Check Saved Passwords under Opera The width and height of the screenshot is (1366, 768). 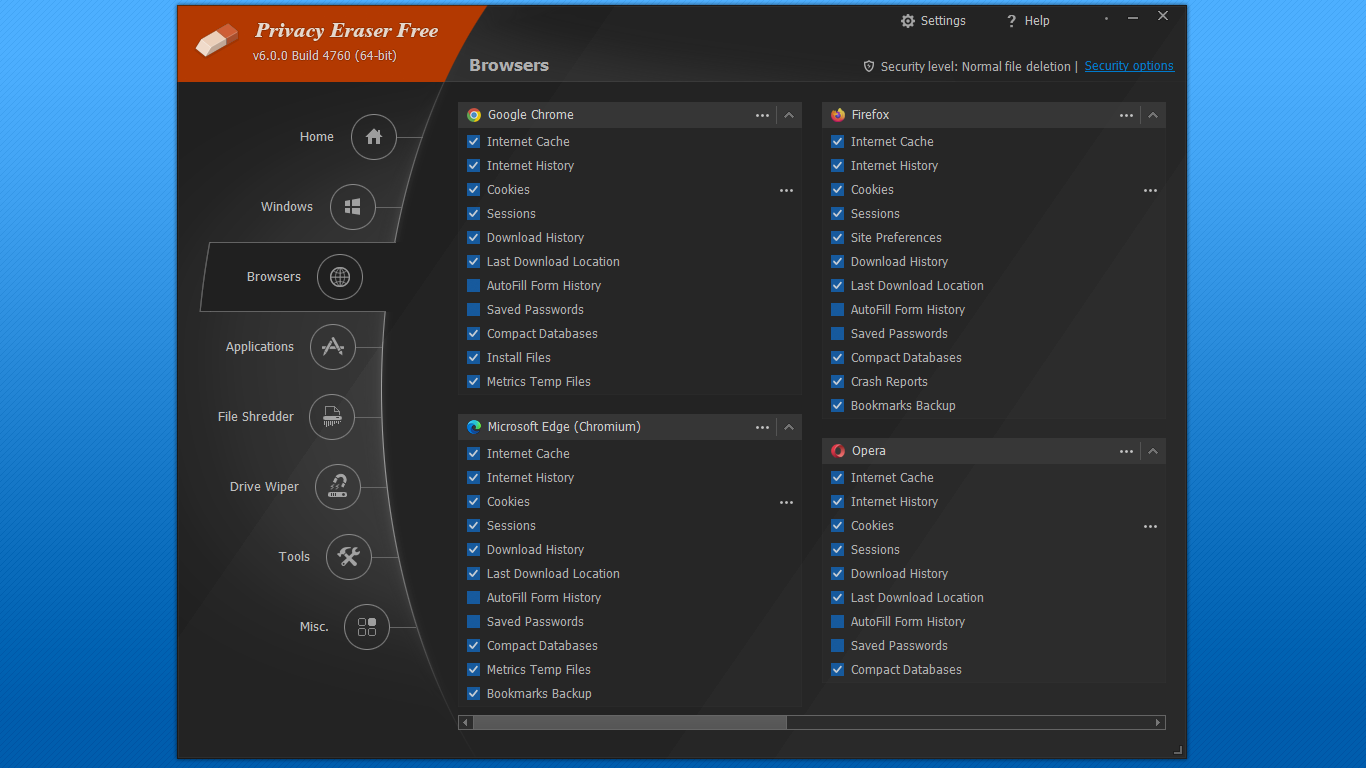pyautogui.click(x=837, y=645)
